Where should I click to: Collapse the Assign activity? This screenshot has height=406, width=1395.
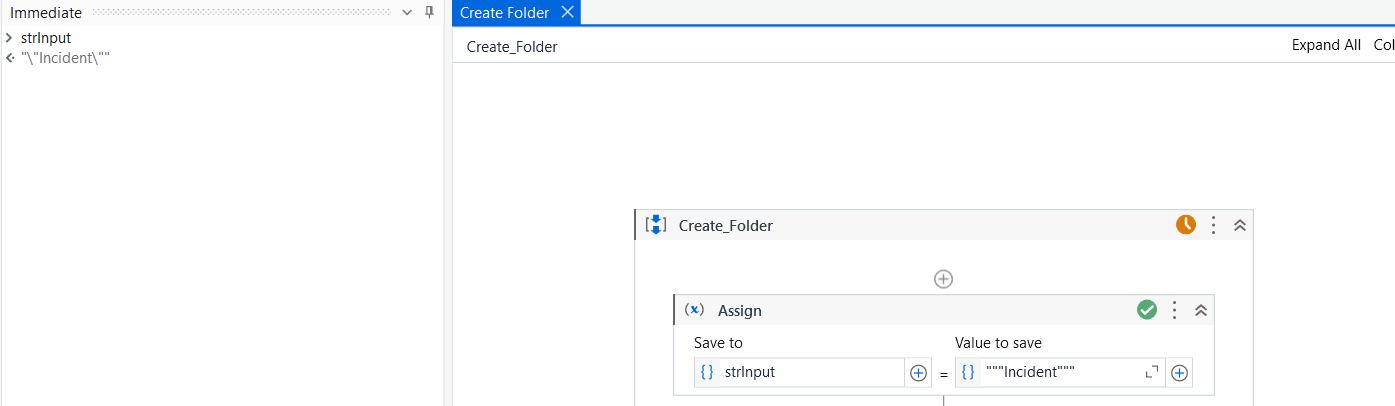pyautogui.click(x=1202, y=310)
